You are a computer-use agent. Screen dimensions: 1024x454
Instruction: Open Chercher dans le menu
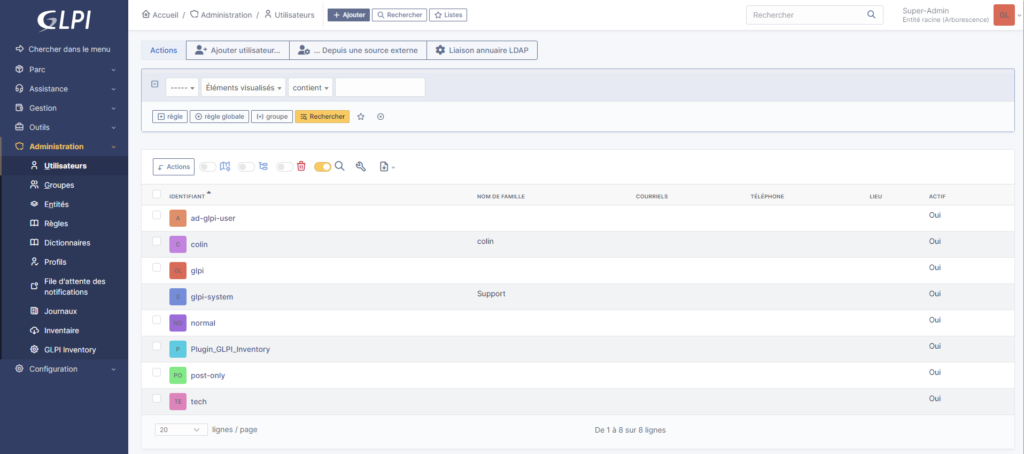point(64,50)
